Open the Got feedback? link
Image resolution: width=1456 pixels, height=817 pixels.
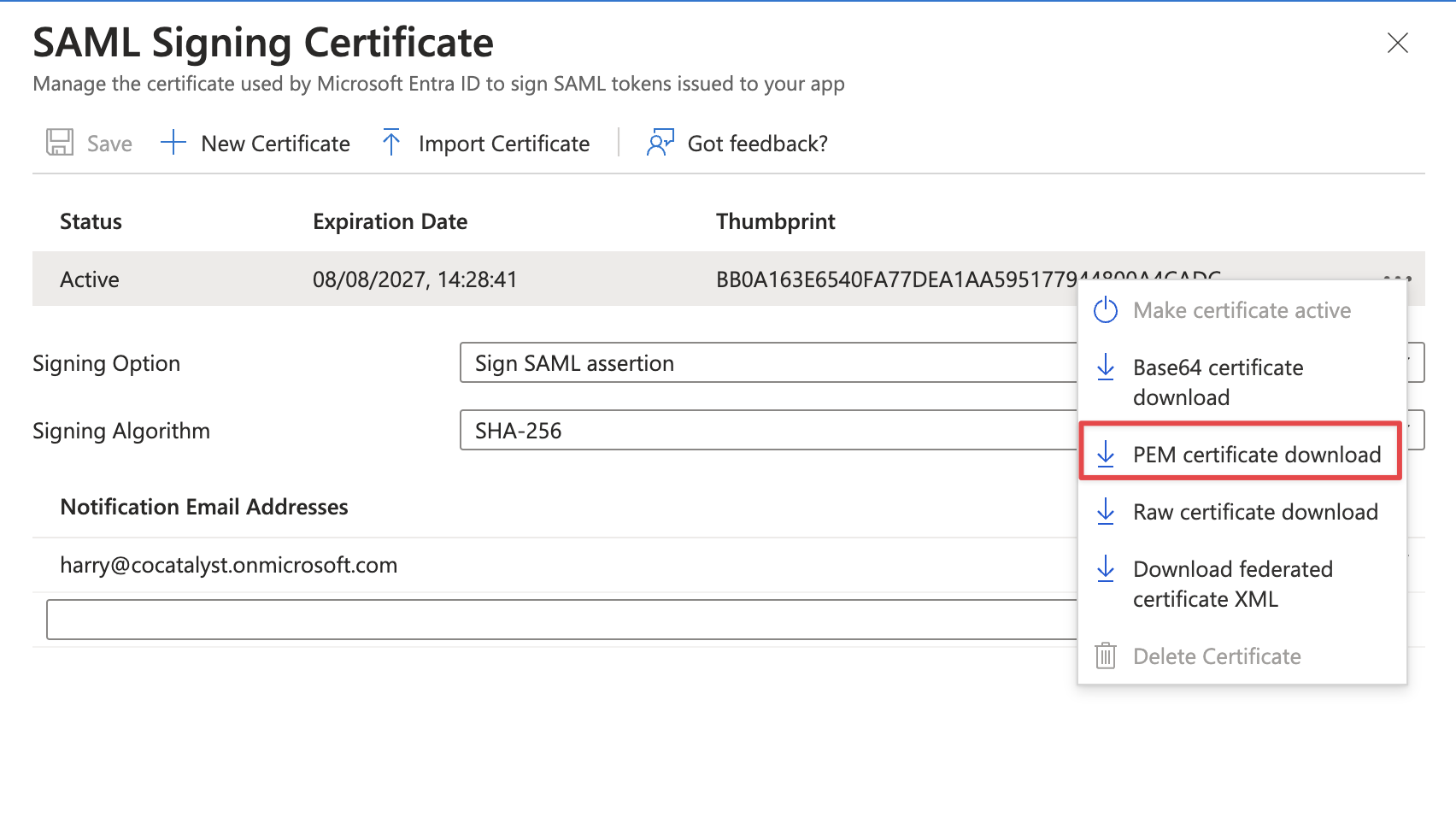757,144
